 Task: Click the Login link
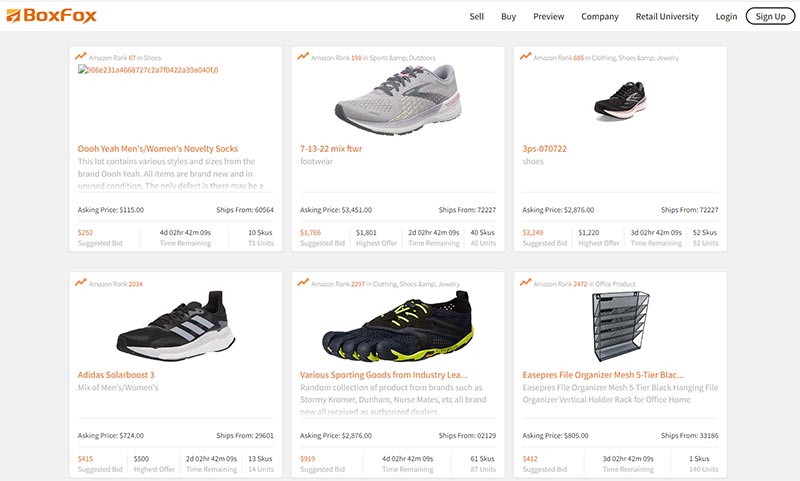[726, 16]
